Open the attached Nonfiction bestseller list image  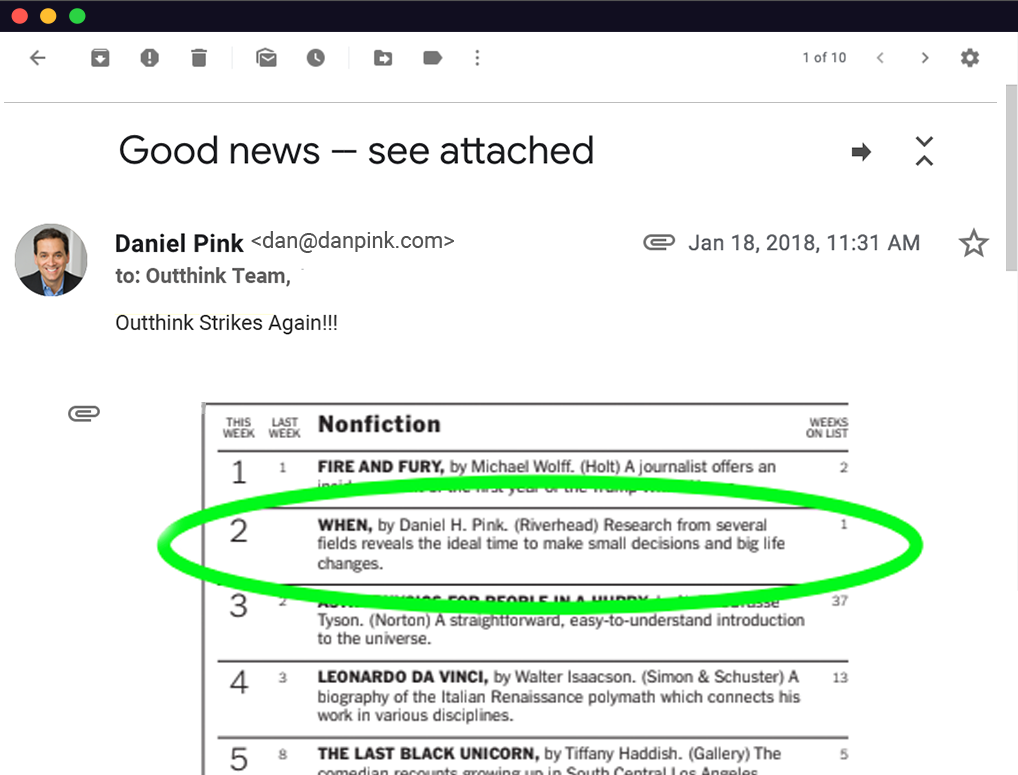[x=525, y=588]
